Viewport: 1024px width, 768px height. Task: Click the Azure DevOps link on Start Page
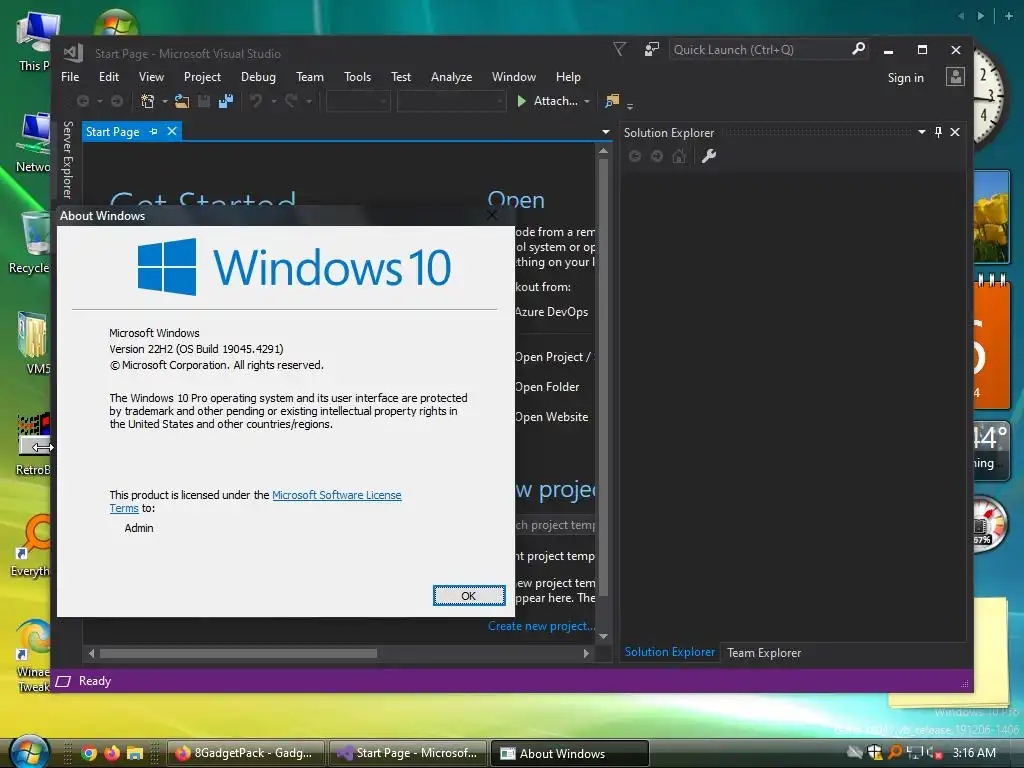[x=551, y=312]
